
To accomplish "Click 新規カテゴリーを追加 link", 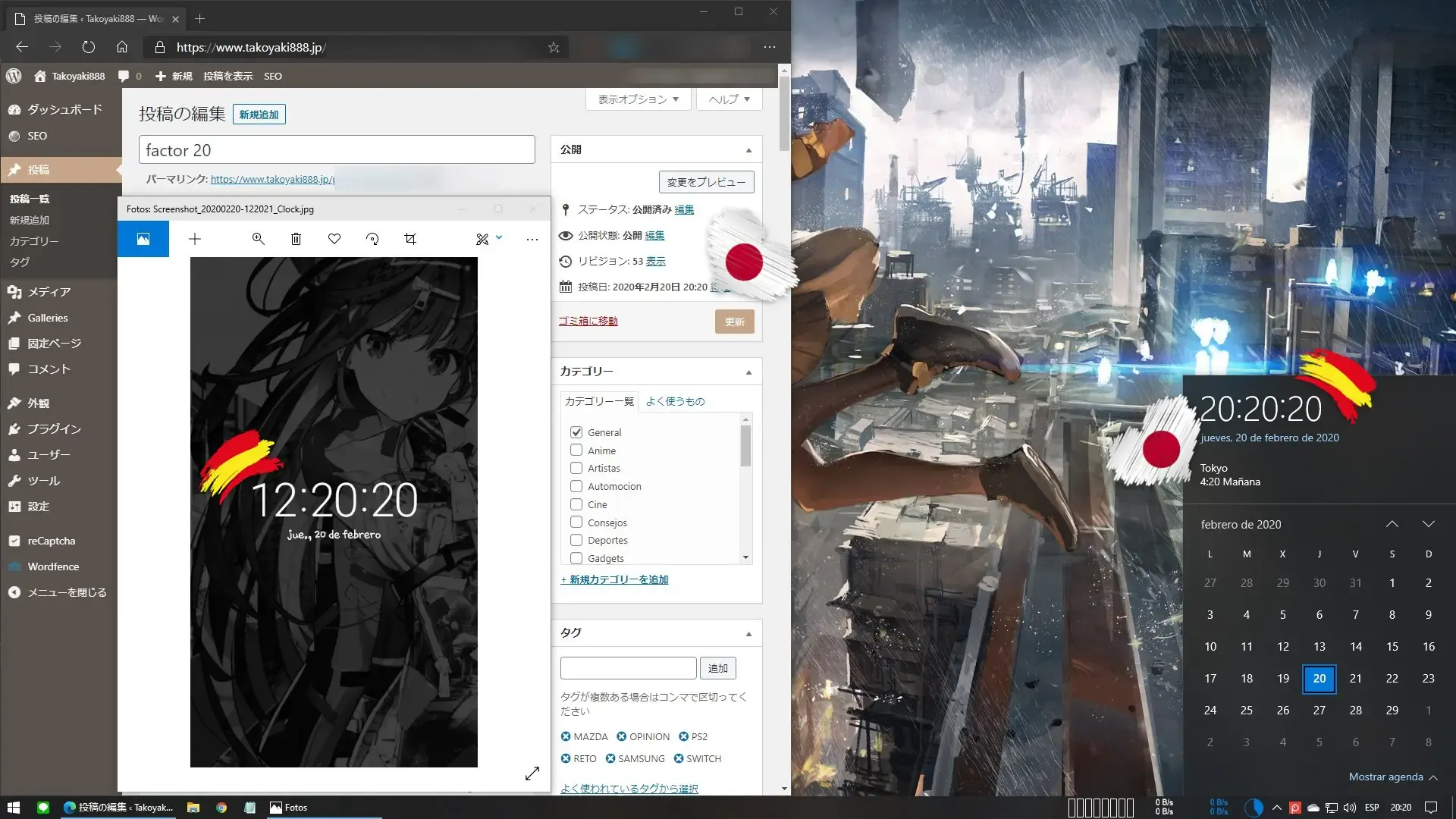I will [614, 579].
